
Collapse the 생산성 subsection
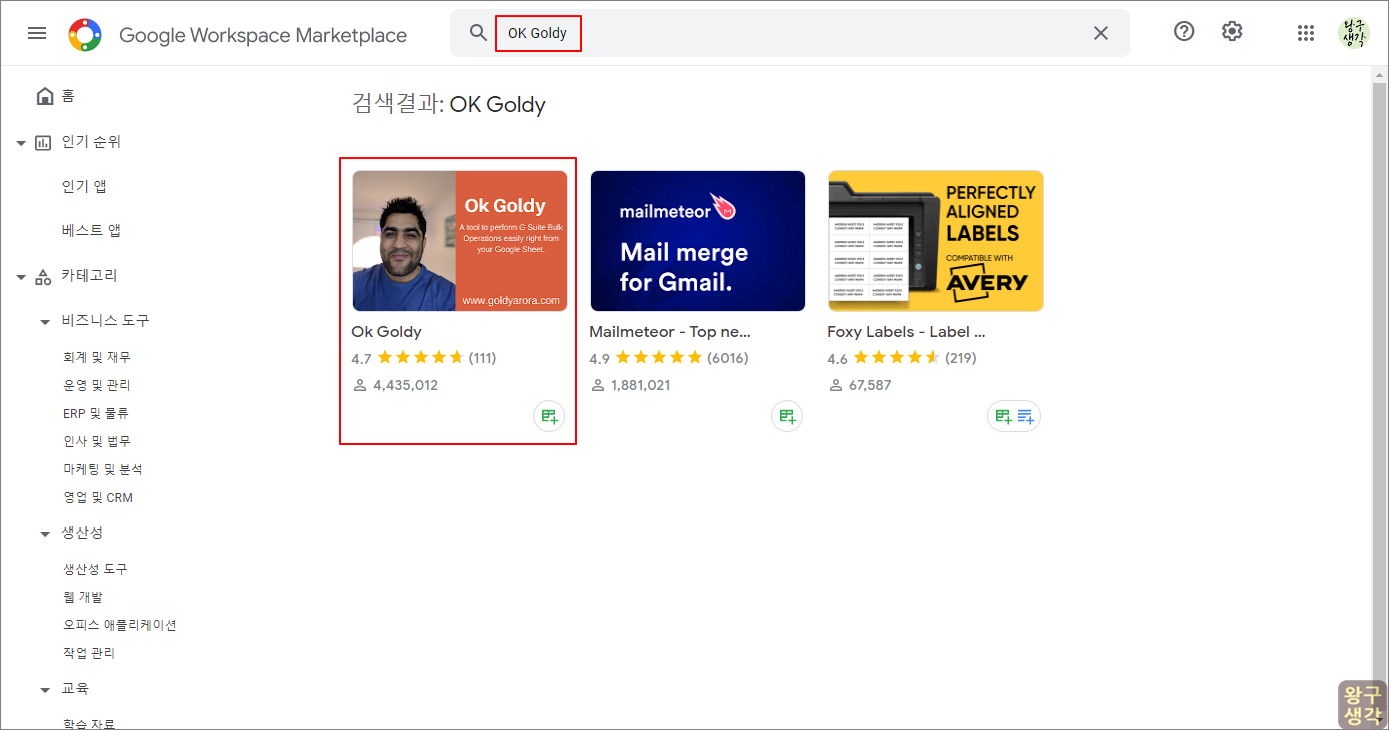point(45,534)
